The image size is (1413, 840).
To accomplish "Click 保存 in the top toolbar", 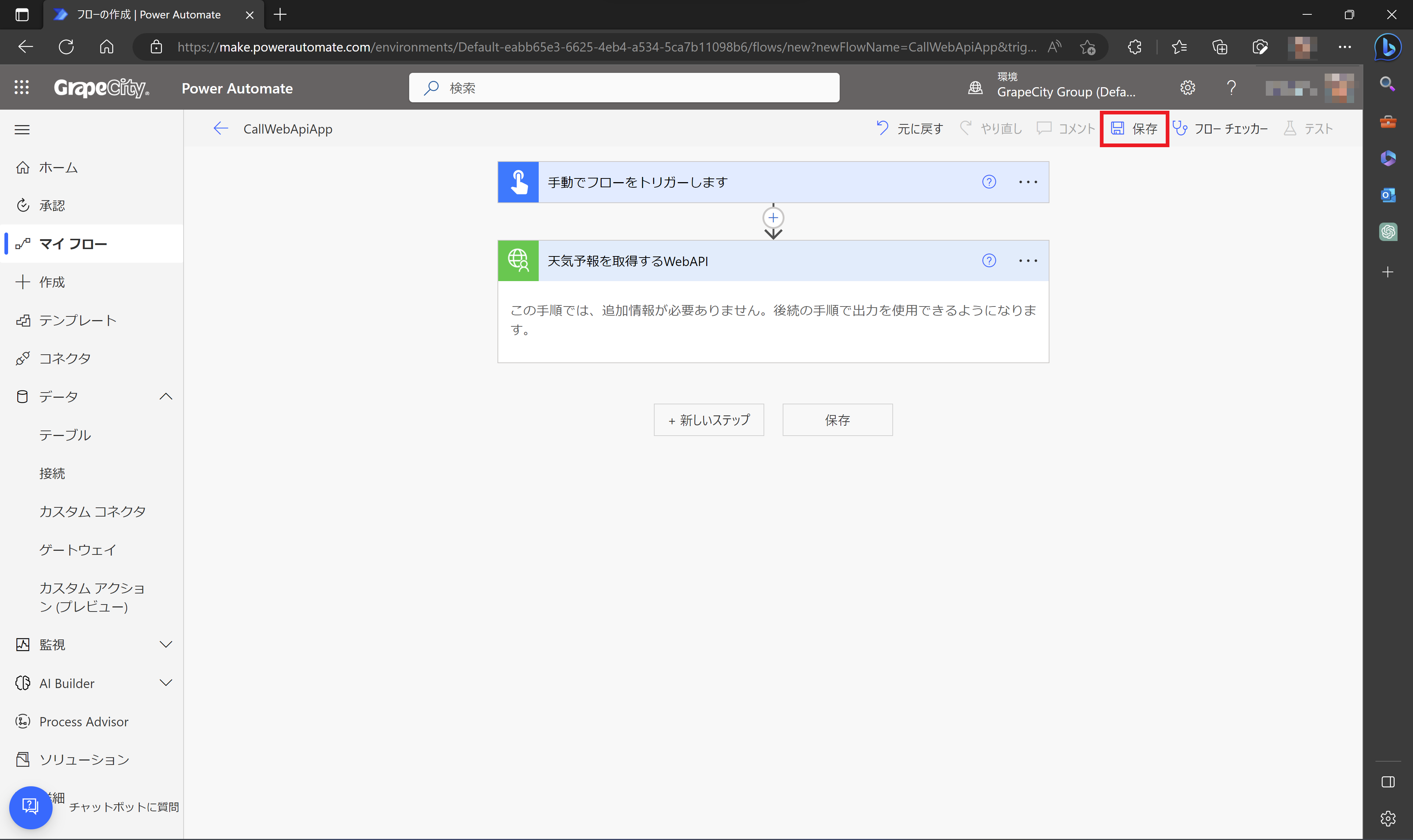I will coord(1134,128).
